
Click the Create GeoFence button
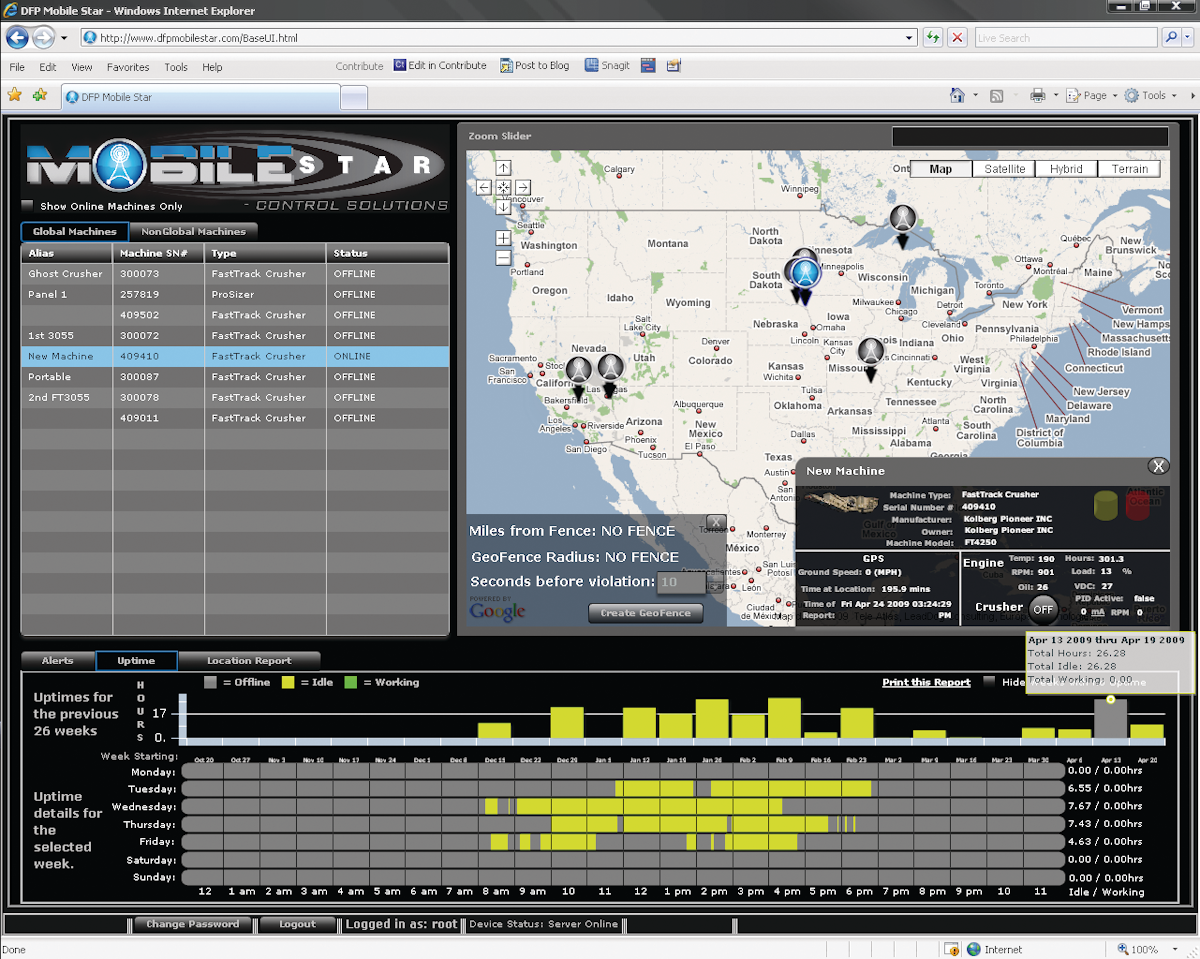click(645, 615)
